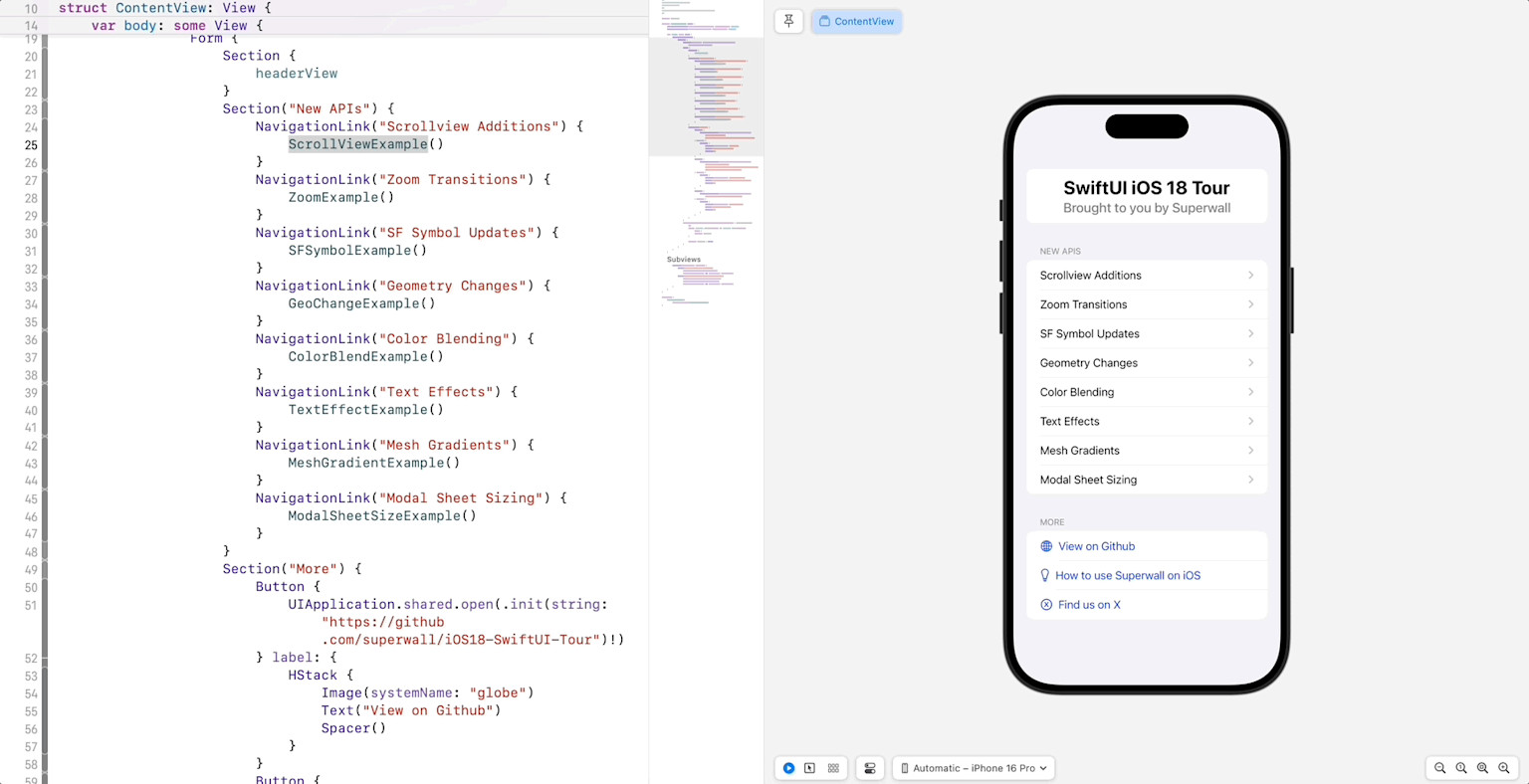This screenshot has width=1529, height=784.
Task: Zoom preview to fit
Action: click(1482, 768)
